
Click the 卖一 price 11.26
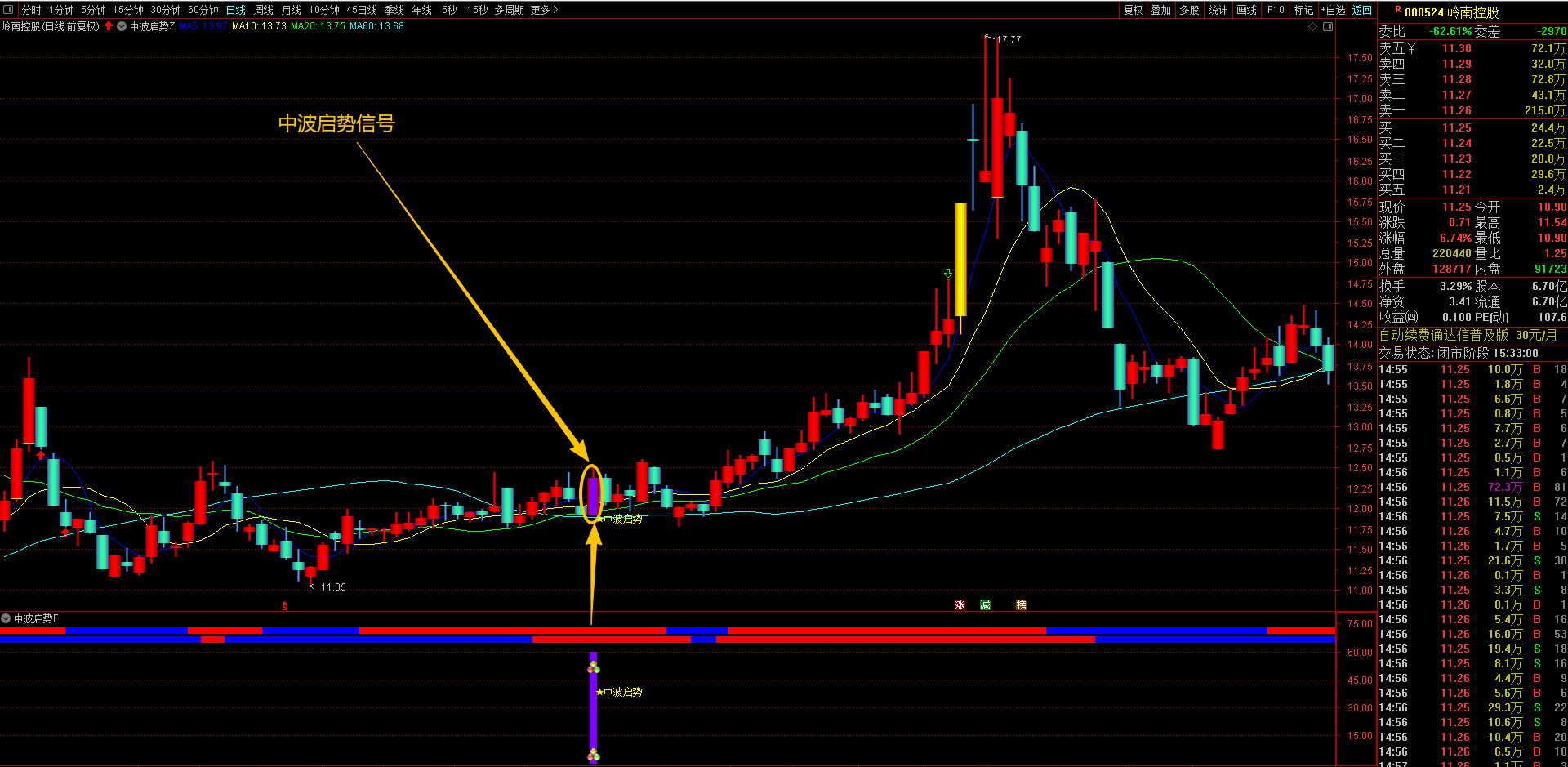pyautogui.click(x=1456, y=111)
